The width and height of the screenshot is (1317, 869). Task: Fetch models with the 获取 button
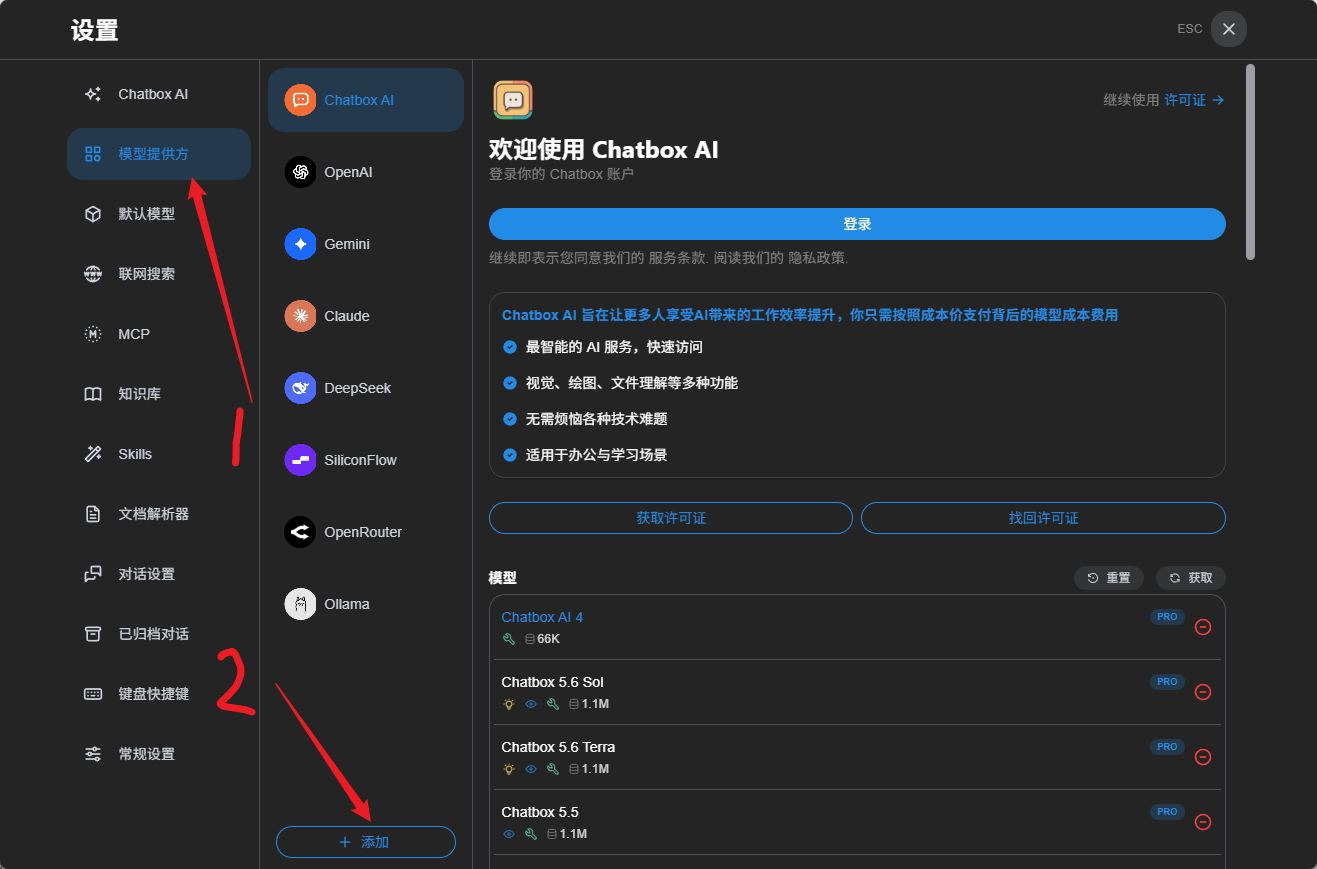[x=1191, y=578]
